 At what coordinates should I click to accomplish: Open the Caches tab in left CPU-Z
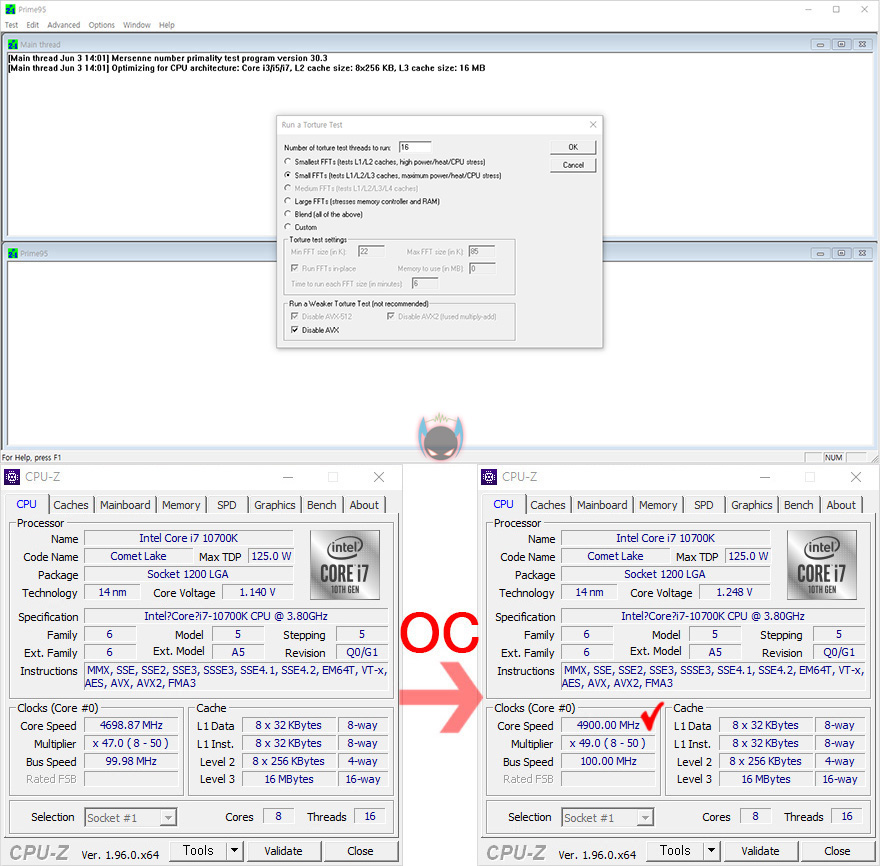pos(71,505)
